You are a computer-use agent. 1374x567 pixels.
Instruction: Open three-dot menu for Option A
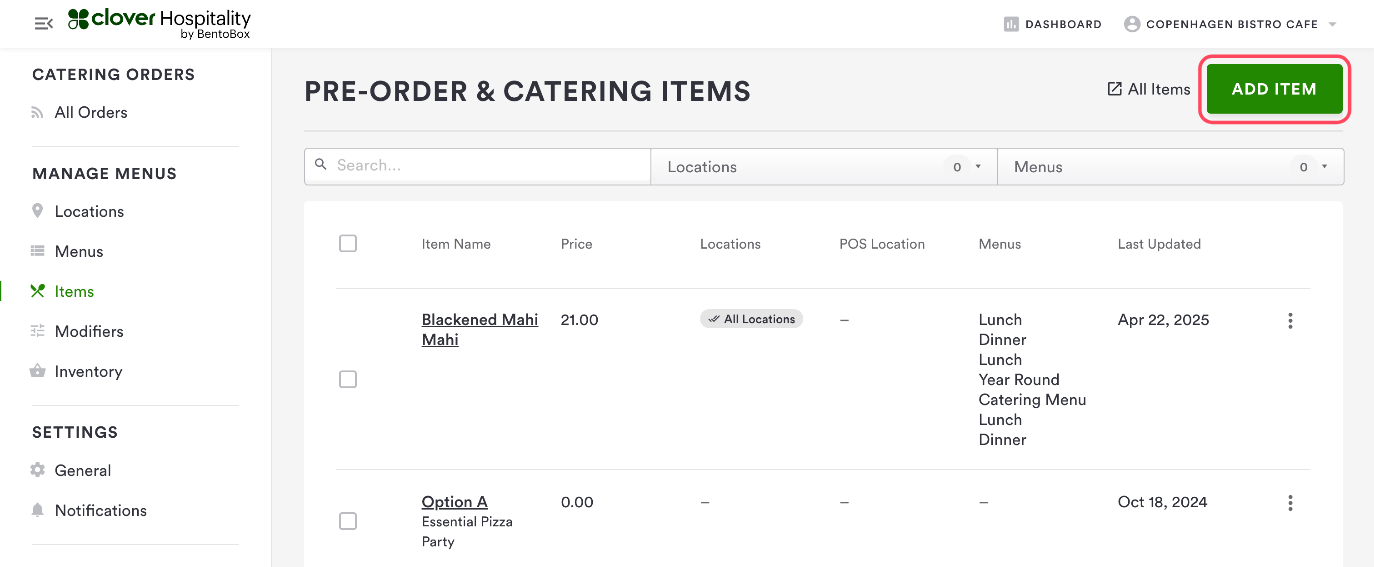pos(1290,503)
